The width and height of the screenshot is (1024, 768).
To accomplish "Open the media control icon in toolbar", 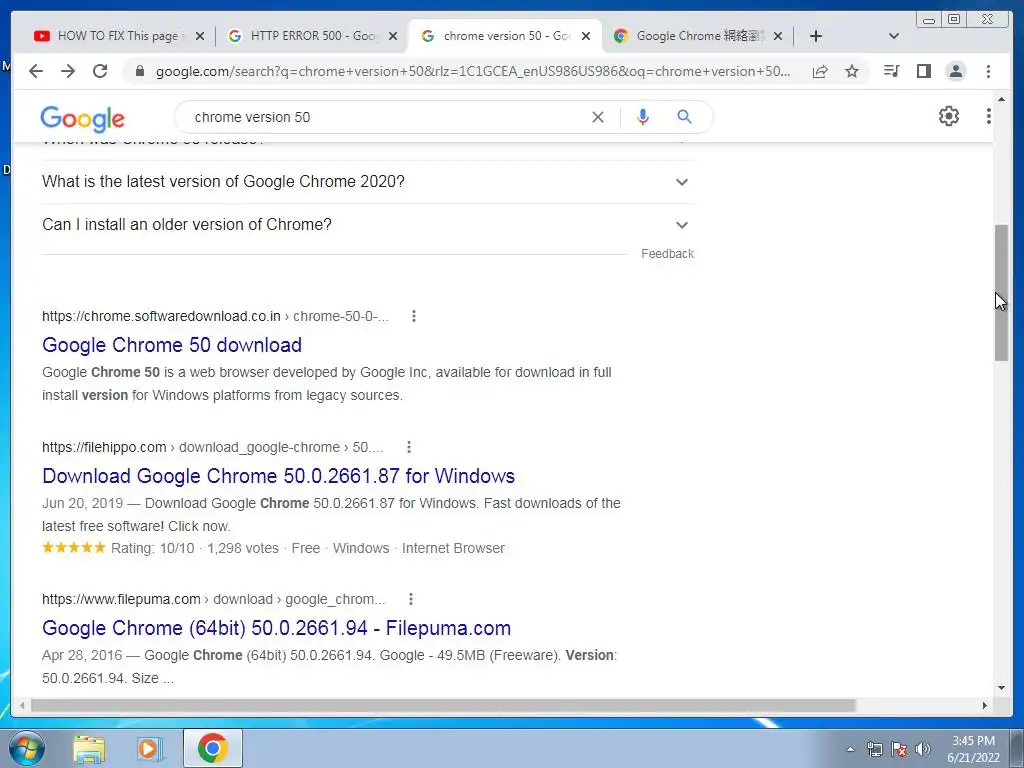I will tap(891, 71).
